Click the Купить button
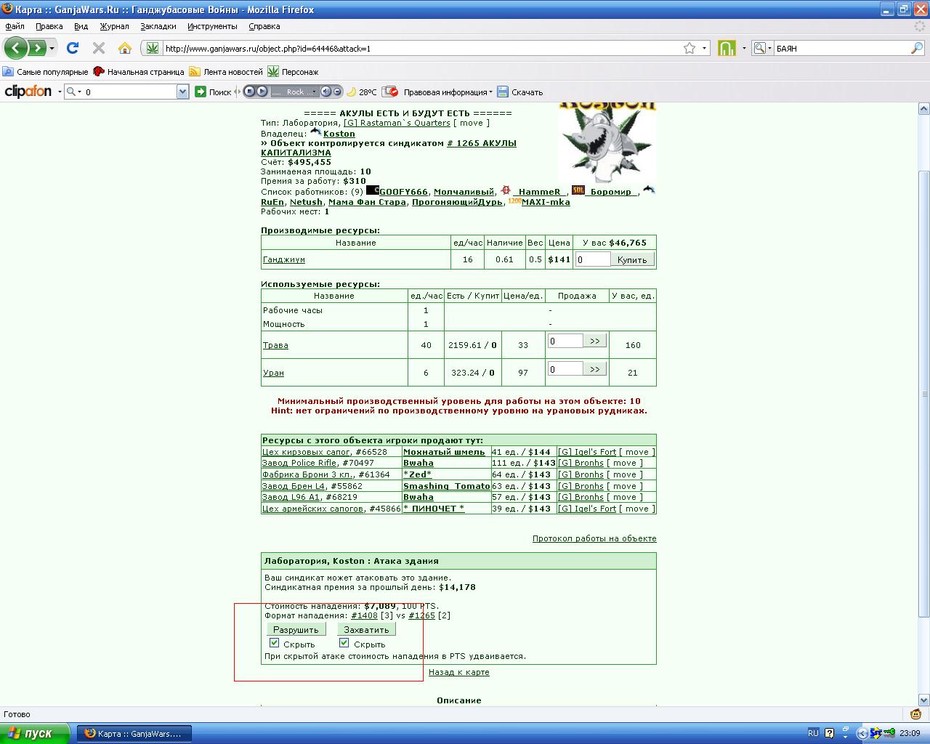Screen dimensions: 930x744 pos(632,259)
